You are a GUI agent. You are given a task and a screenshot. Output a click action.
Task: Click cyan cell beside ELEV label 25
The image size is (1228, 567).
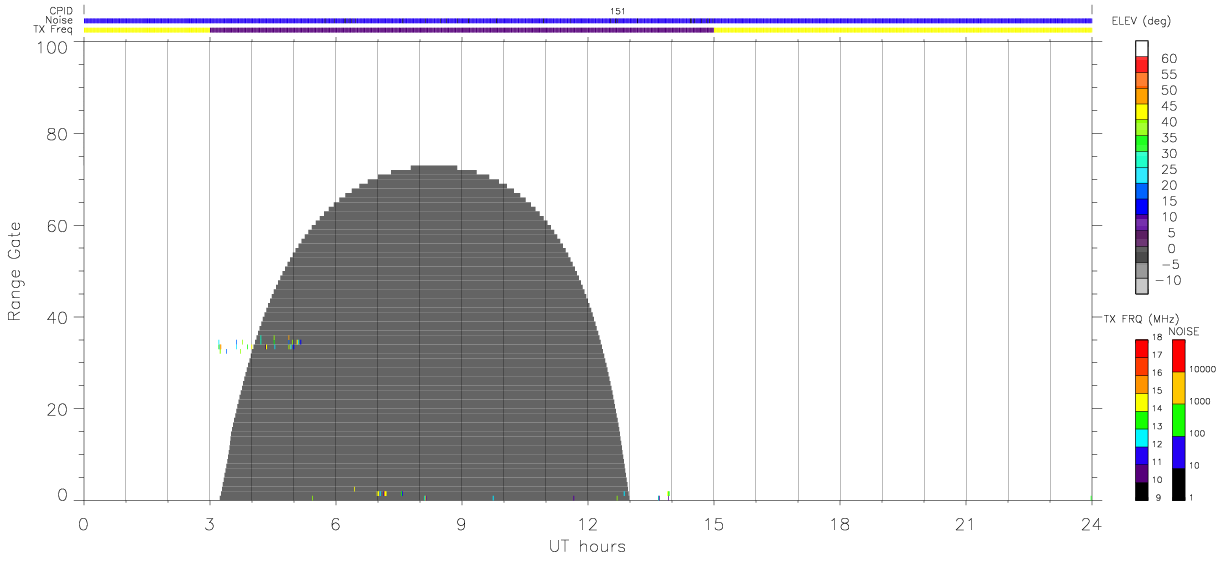[1142, 174]
